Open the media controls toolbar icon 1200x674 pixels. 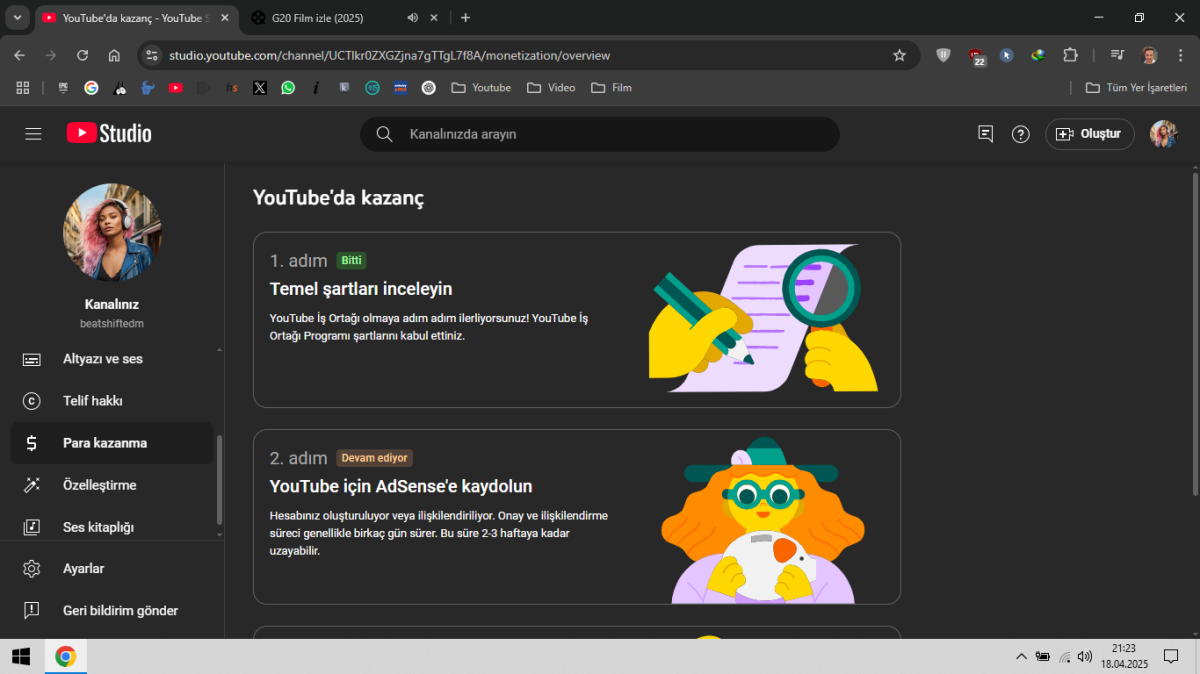[1118, 55]
